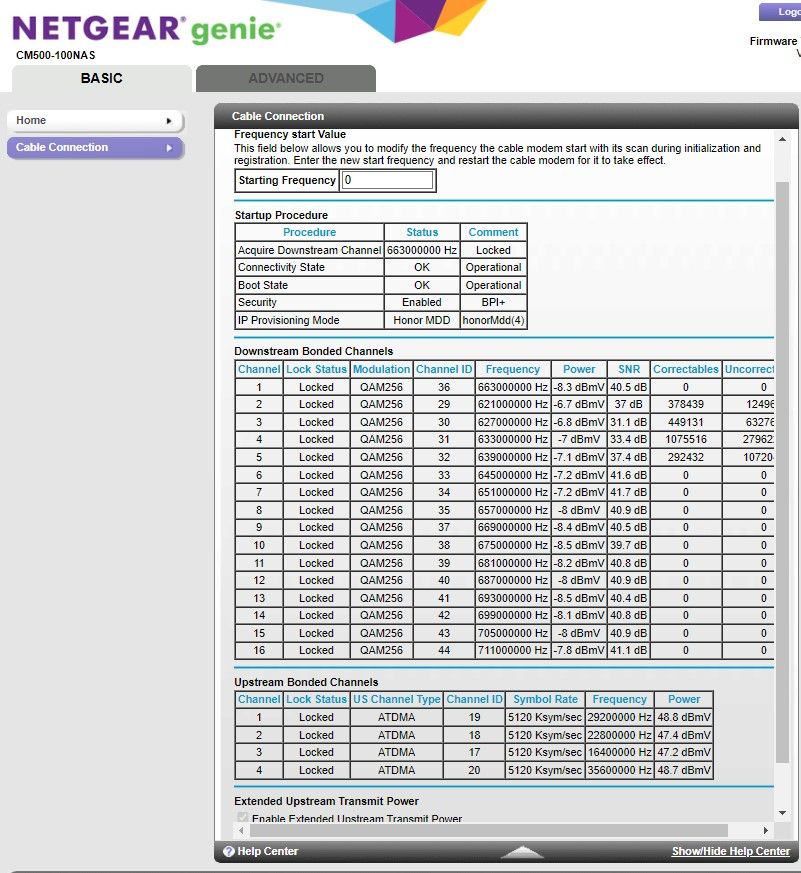
Task: Click SNR value '41.7 dB'
Action: point(628,492)
